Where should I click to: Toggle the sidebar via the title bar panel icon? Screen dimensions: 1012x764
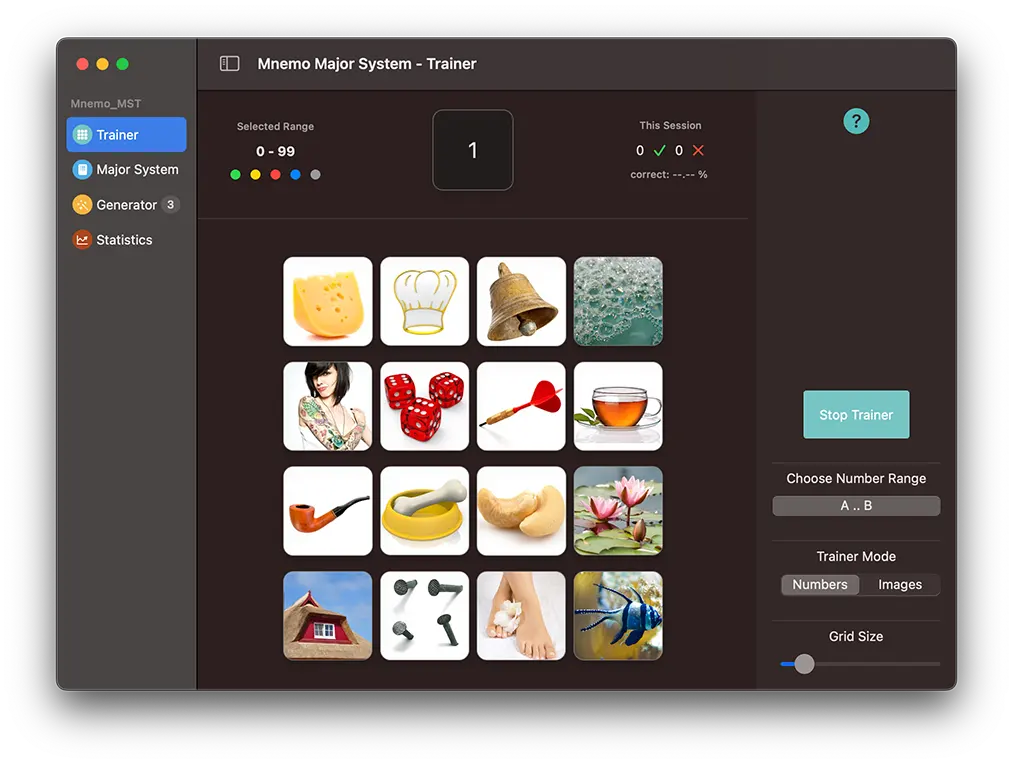pos(229,62)
